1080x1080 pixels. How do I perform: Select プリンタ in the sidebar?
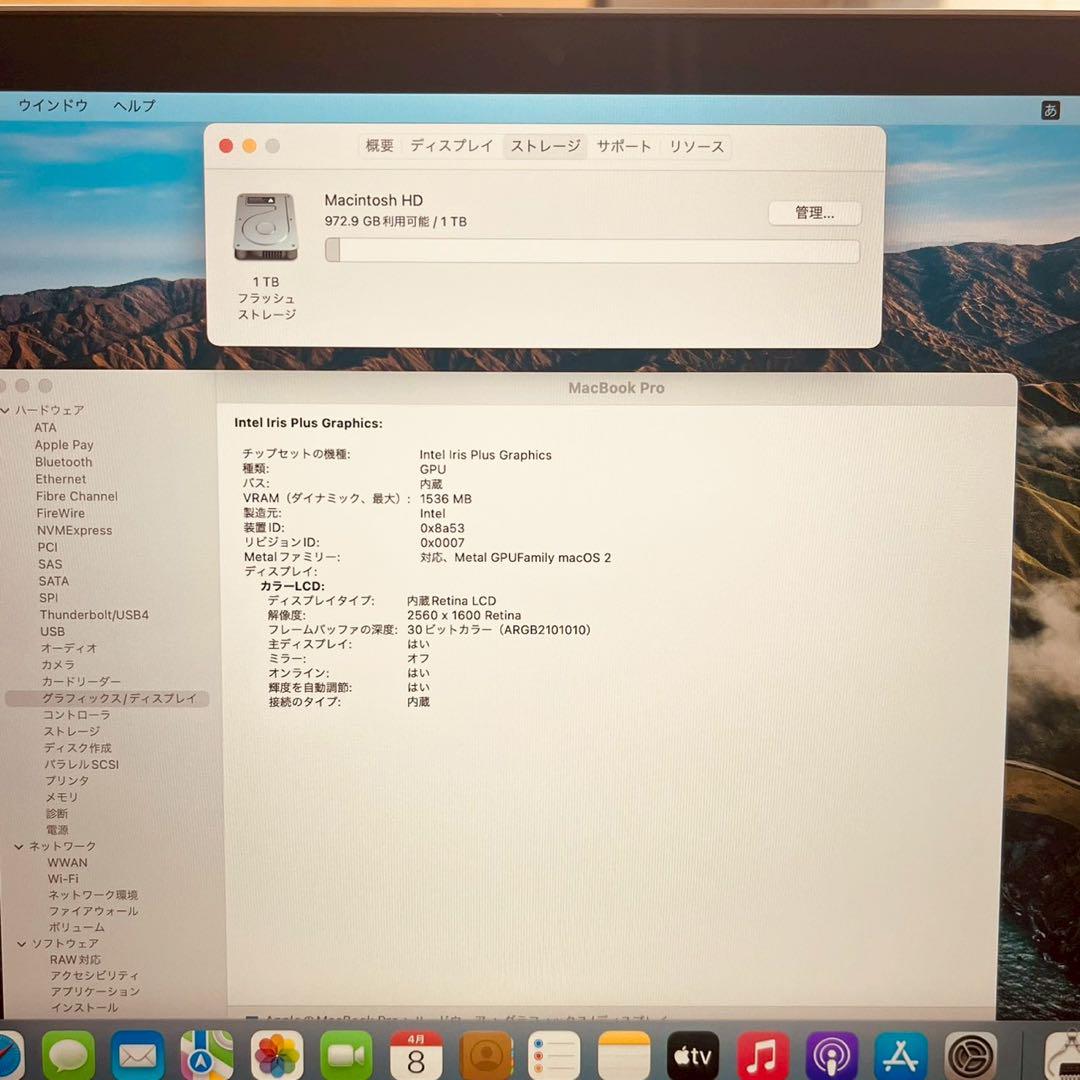point(67,780)
